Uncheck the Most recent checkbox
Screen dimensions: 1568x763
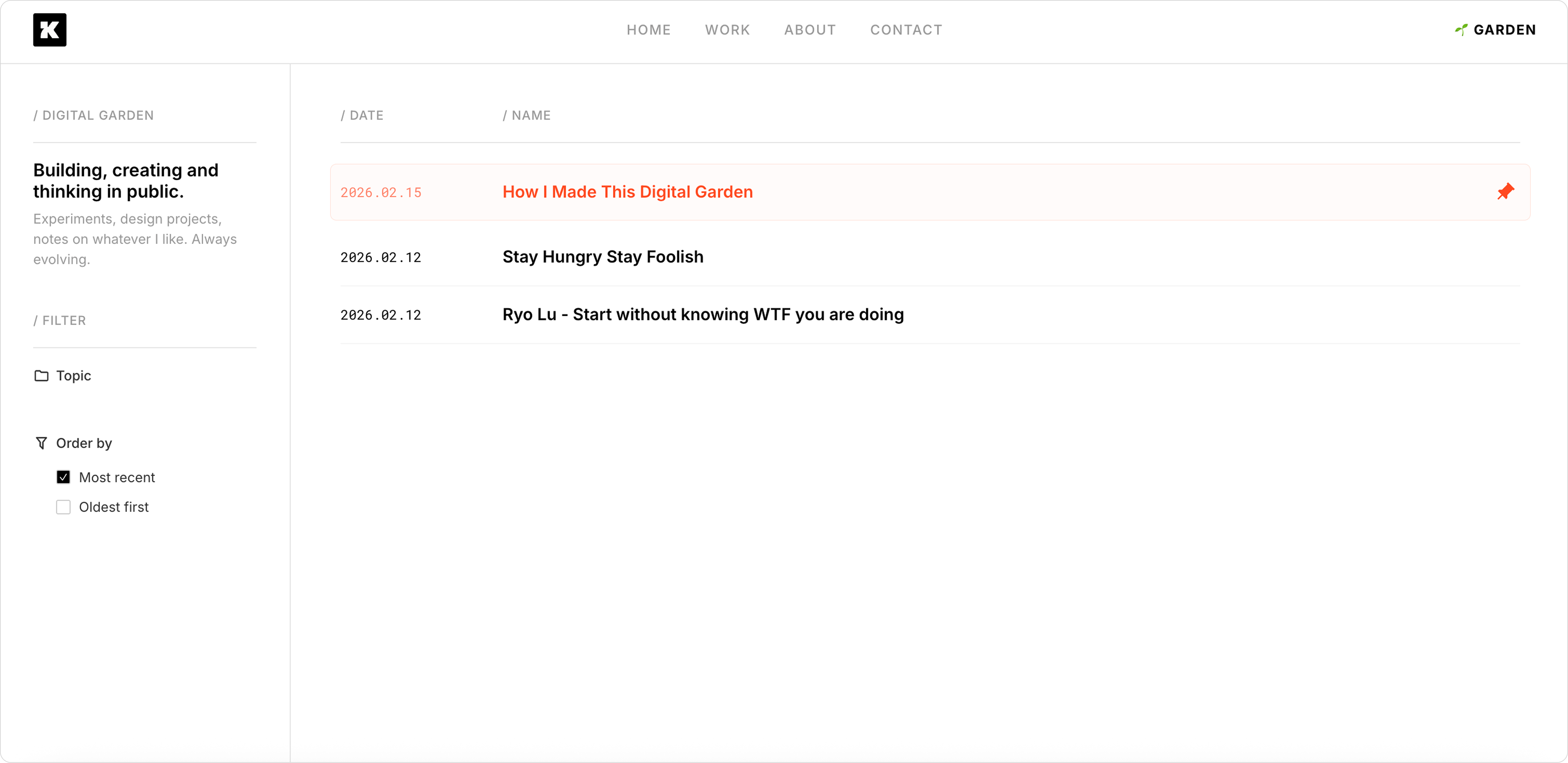tap(63, 477)
